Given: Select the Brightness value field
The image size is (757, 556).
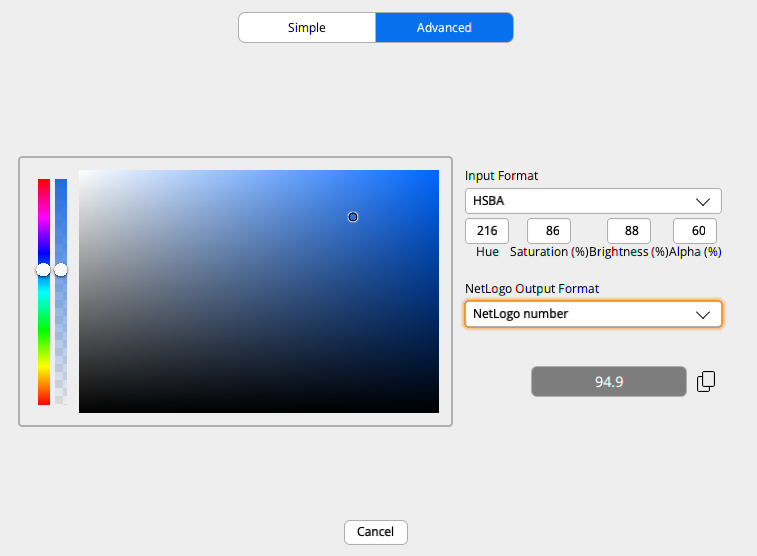Looking at the screenshot, I should 629,231.
